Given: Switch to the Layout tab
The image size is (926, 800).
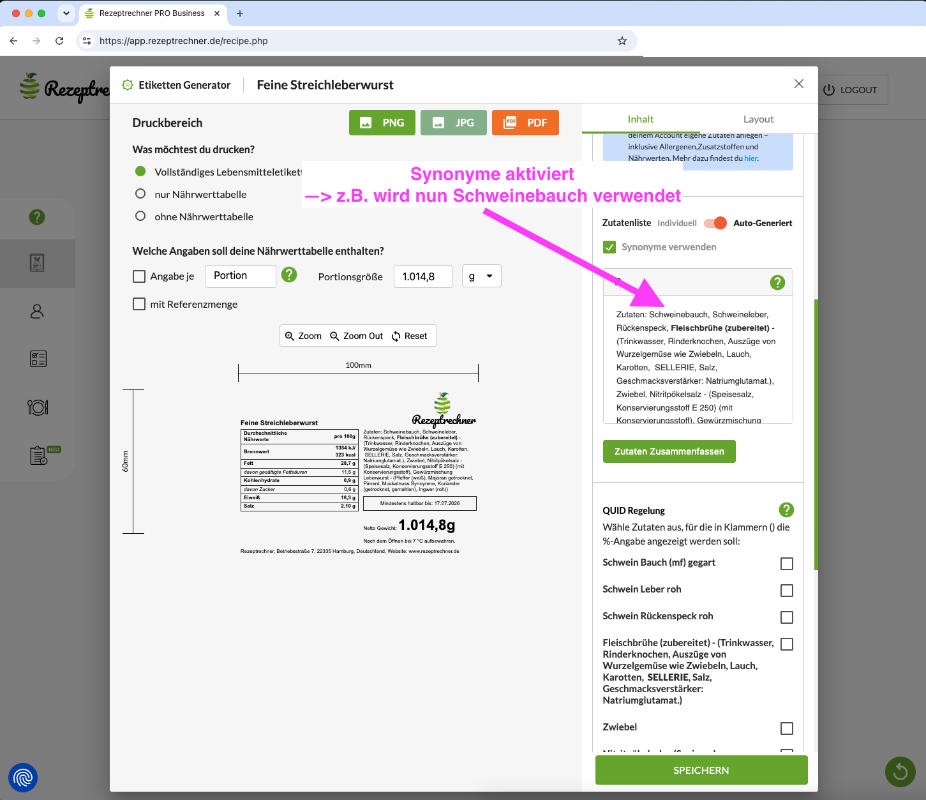Looking at the screenshot, I should 758,119.
